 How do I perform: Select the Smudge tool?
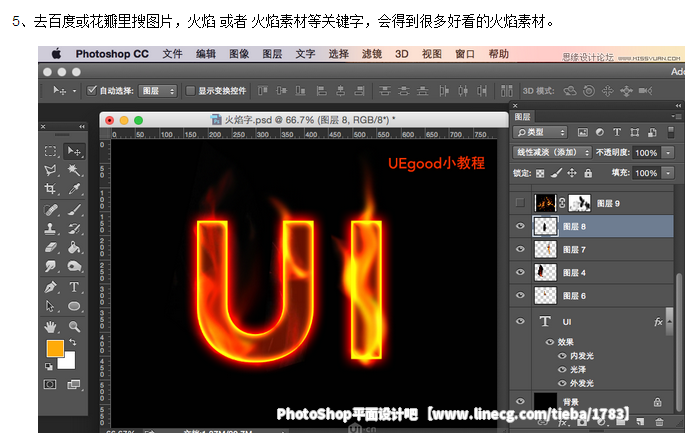[51, 266]
